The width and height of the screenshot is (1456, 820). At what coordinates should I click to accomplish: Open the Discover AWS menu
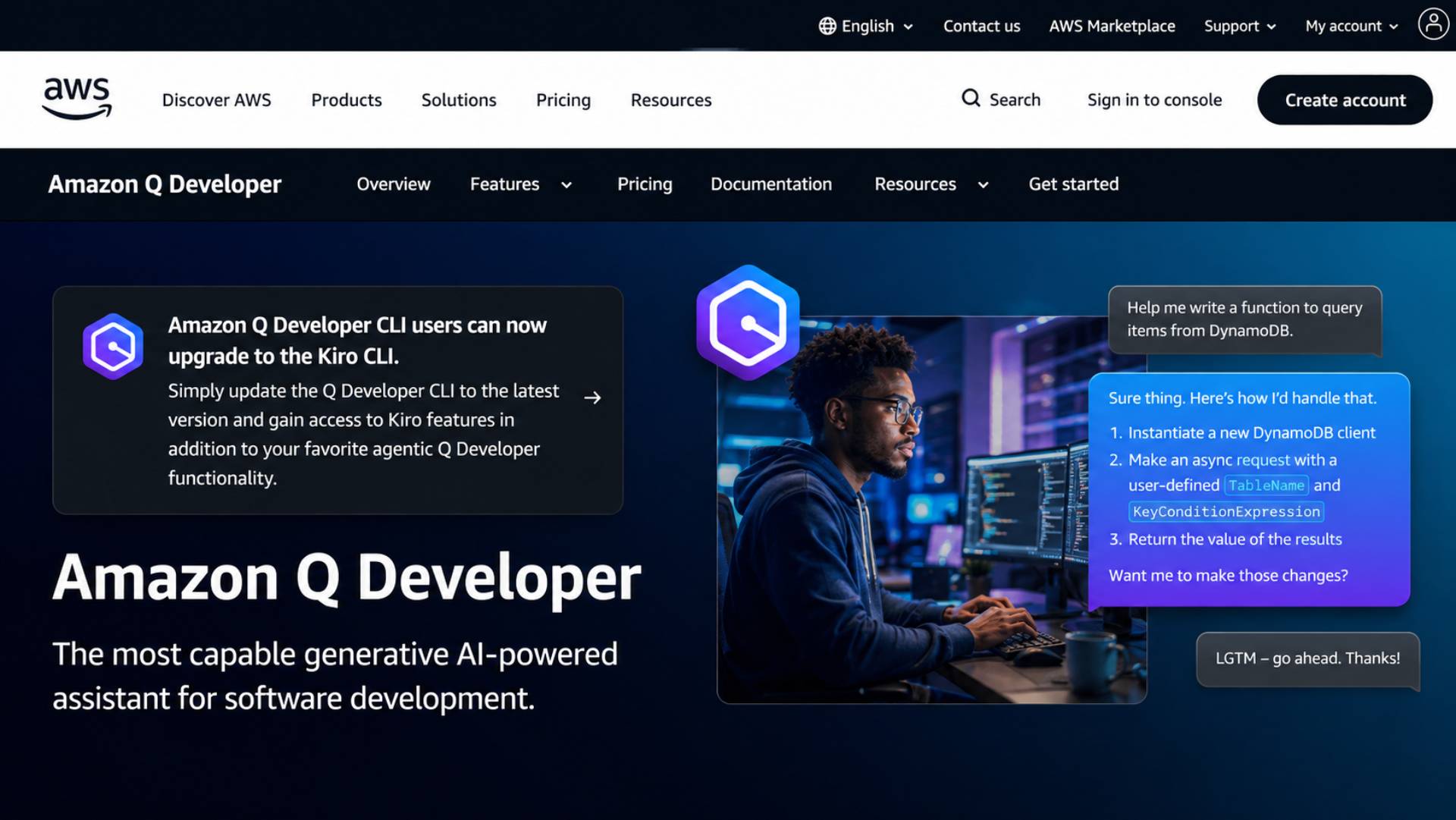click(x=216, y=100)
